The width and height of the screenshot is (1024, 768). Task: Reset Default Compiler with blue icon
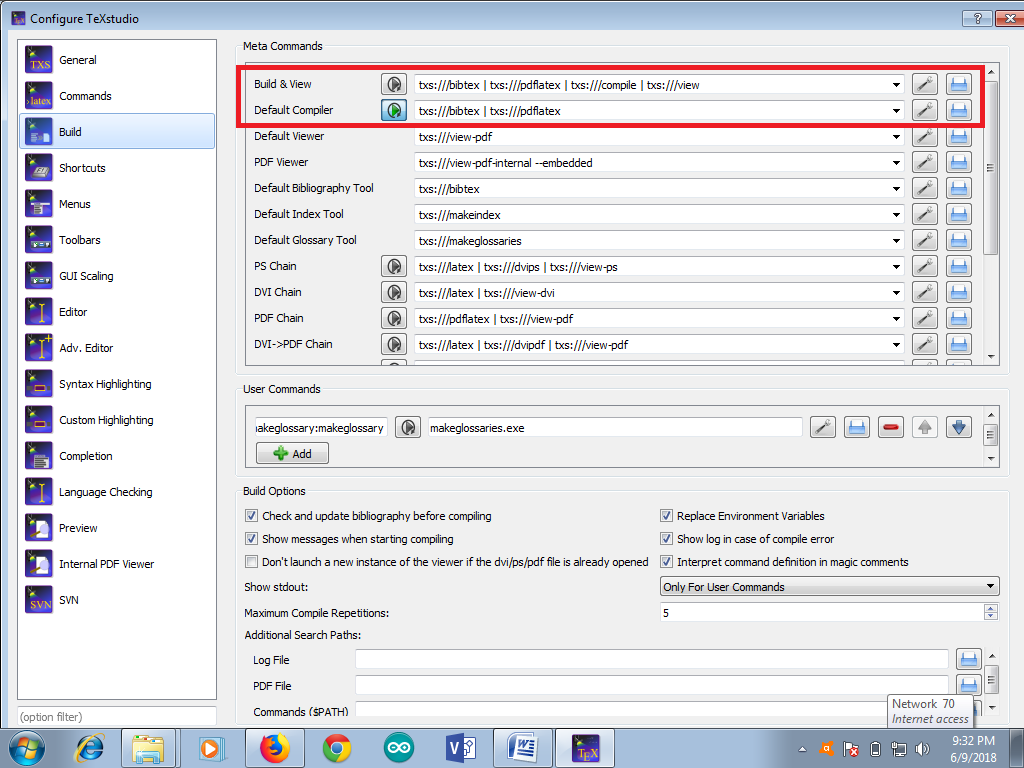click(959, 110)
